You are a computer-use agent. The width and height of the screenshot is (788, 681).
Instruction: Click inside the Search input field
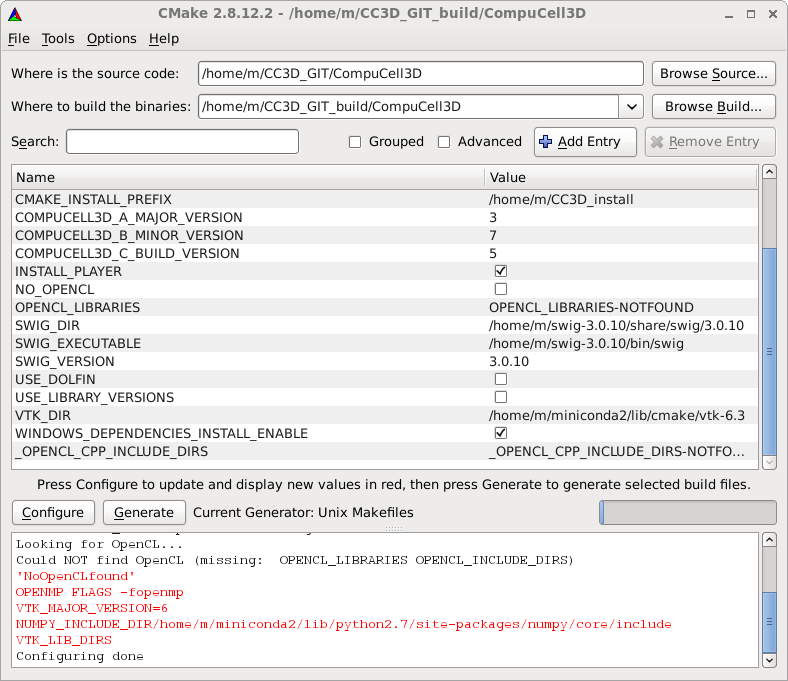tap(182, 142)
